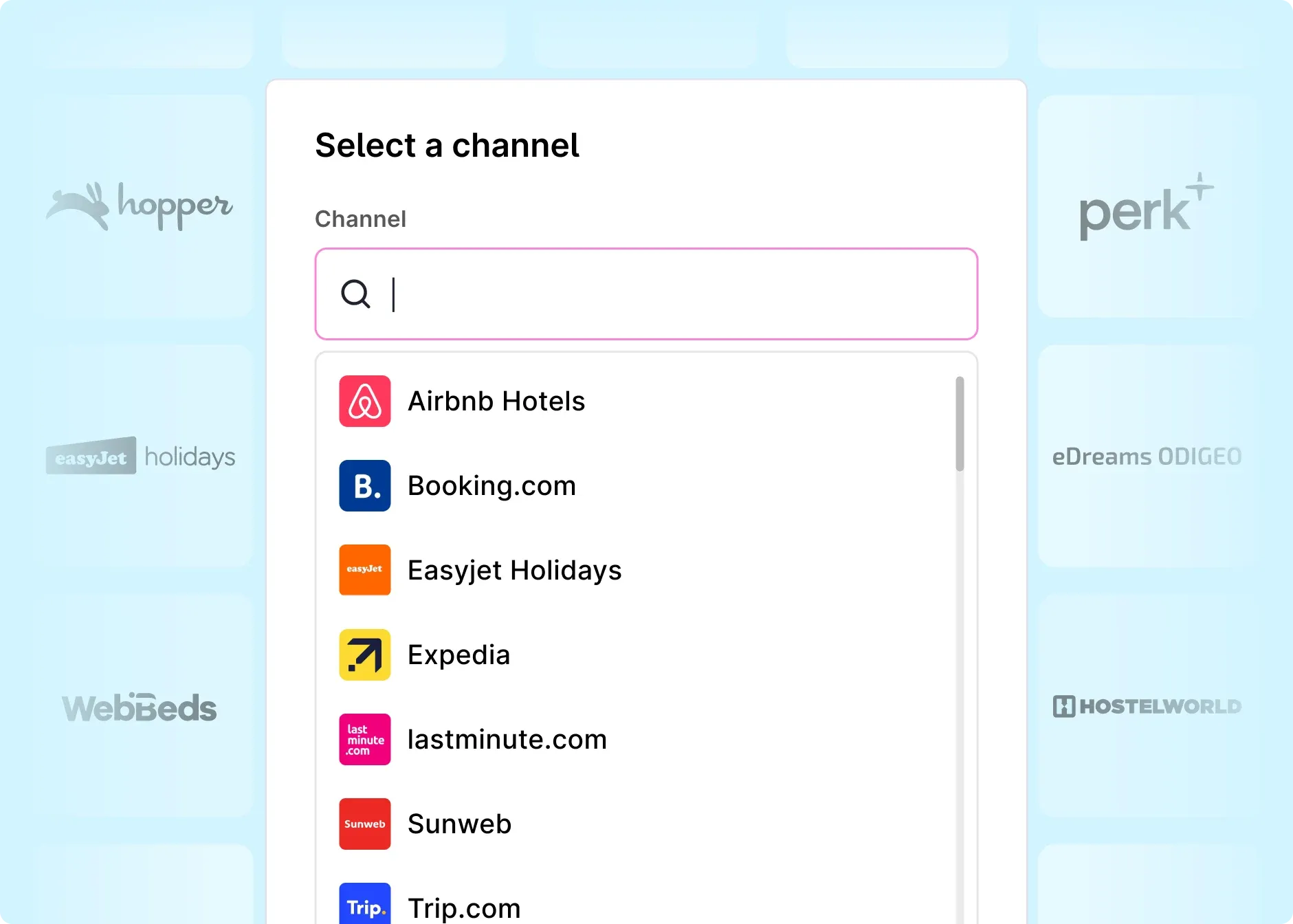Click the Channel field label
Image resolution: width=1293 pixels, height=924 pixels.
360,219
